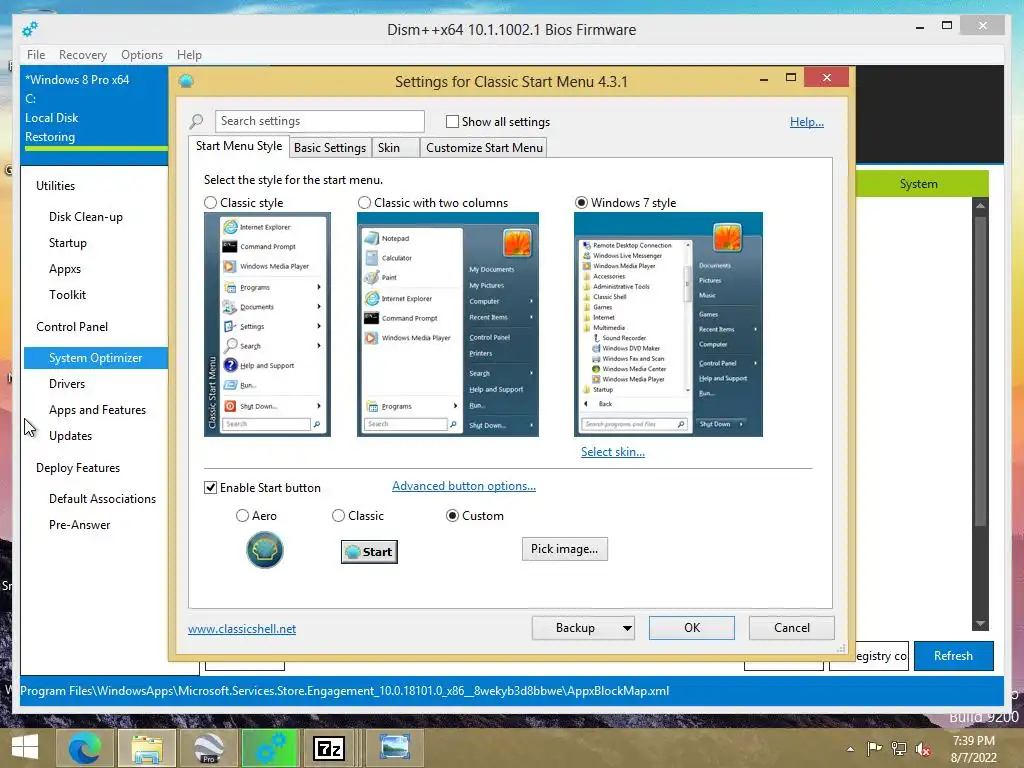The image size is (1024, 768).
Task: Show hidden tray icons arrow
Action: click(x=850, y=749)
